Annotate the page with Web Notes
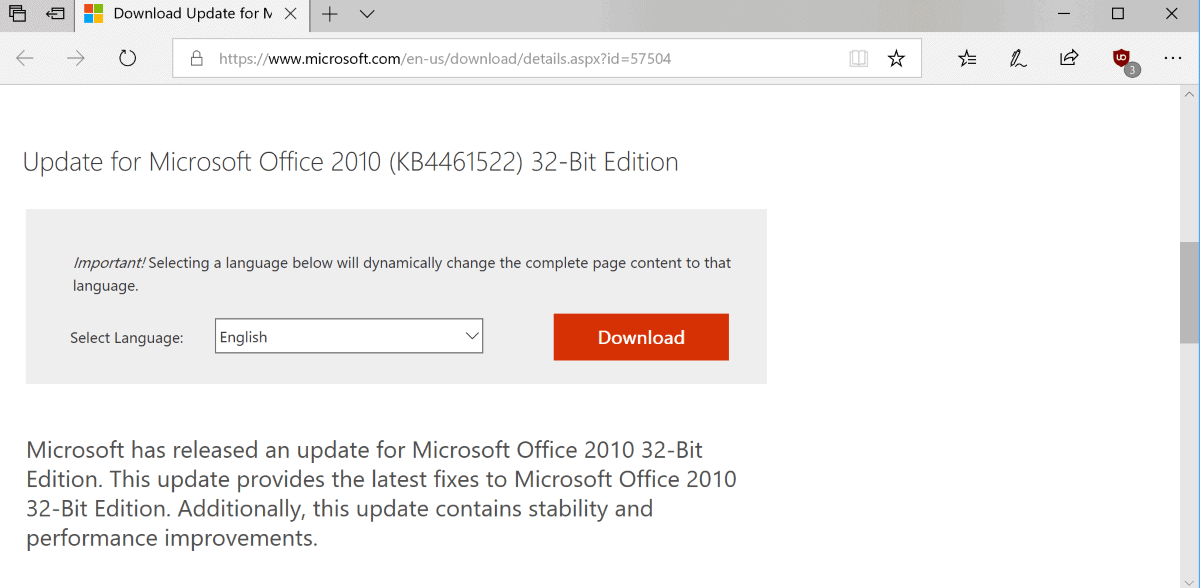1200x588 pixels. pyautogui.click(x=1017, y=58)
